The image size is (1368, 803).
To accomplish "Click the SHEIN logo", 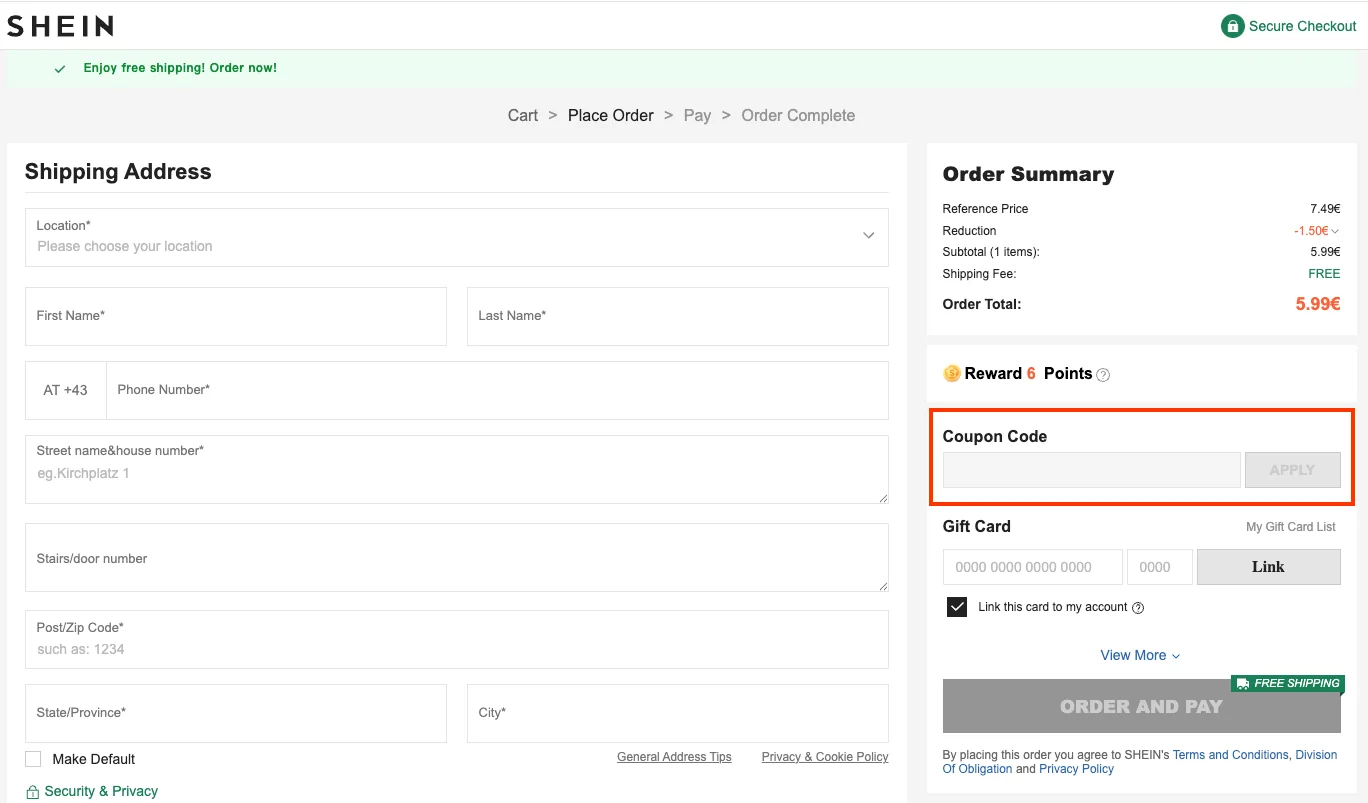I will (x=60, y=26).
